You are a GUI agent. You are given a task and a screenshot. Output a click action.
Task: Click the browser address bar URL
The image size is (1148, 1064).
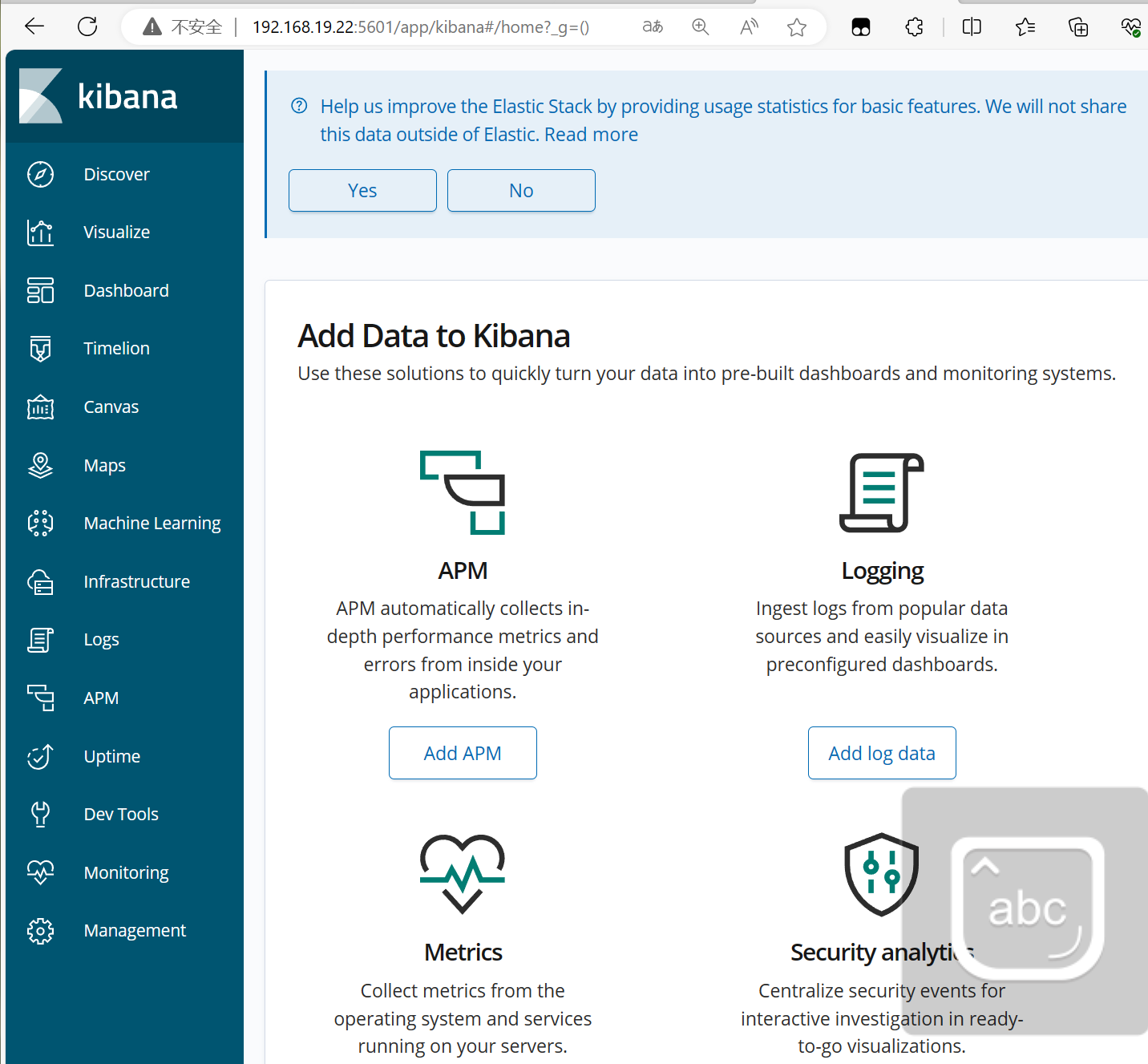pos(421,27)
